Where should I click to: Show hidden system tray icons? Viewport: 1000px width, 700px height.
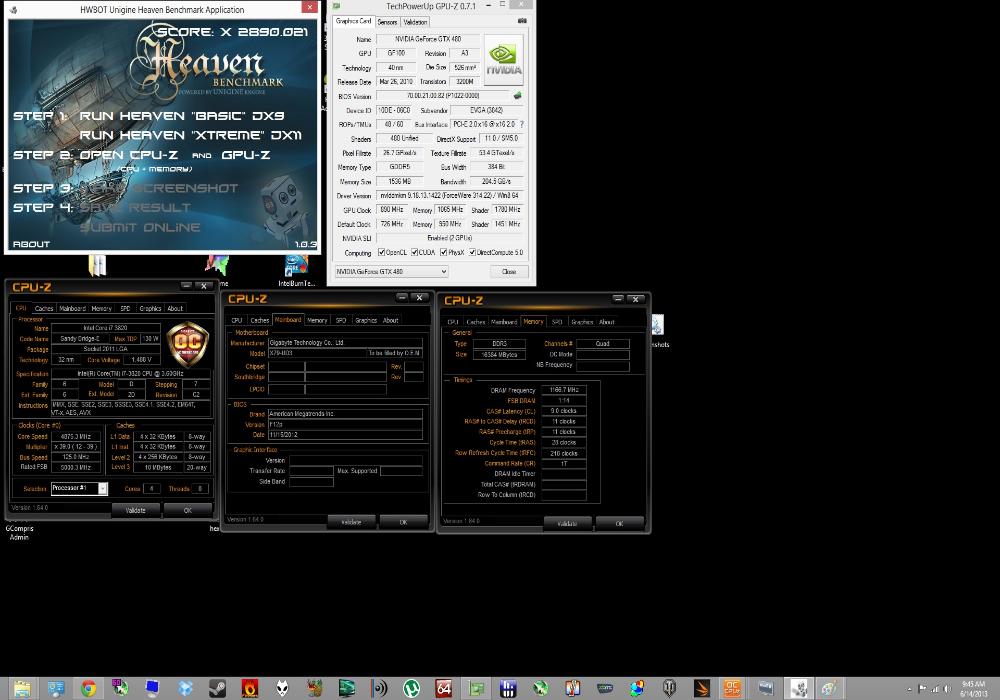click(909, 689)
